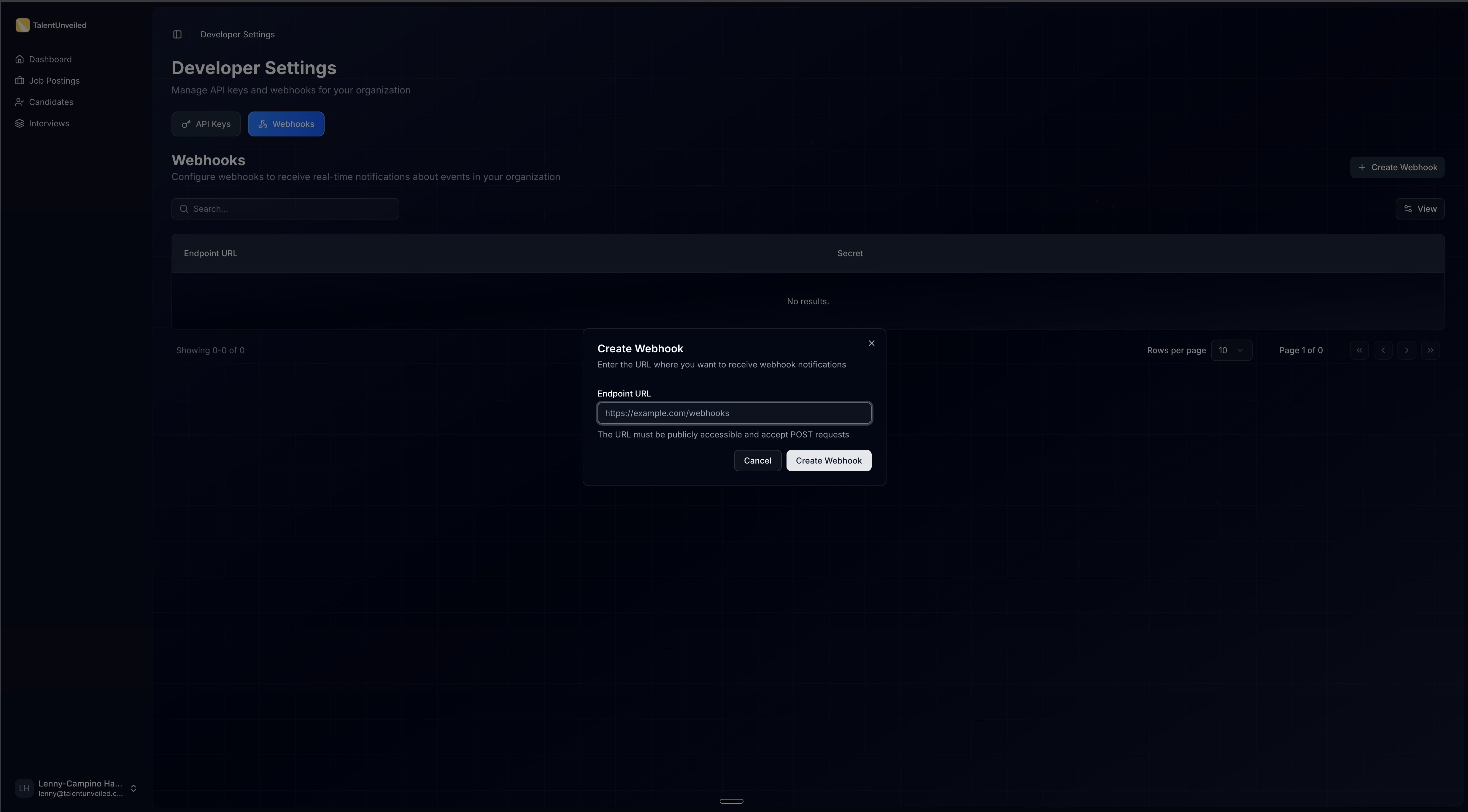The width and height of the screenshot is (1468, 812).
Task: Click the LH user avatar
Action: (x=24, y=788)
